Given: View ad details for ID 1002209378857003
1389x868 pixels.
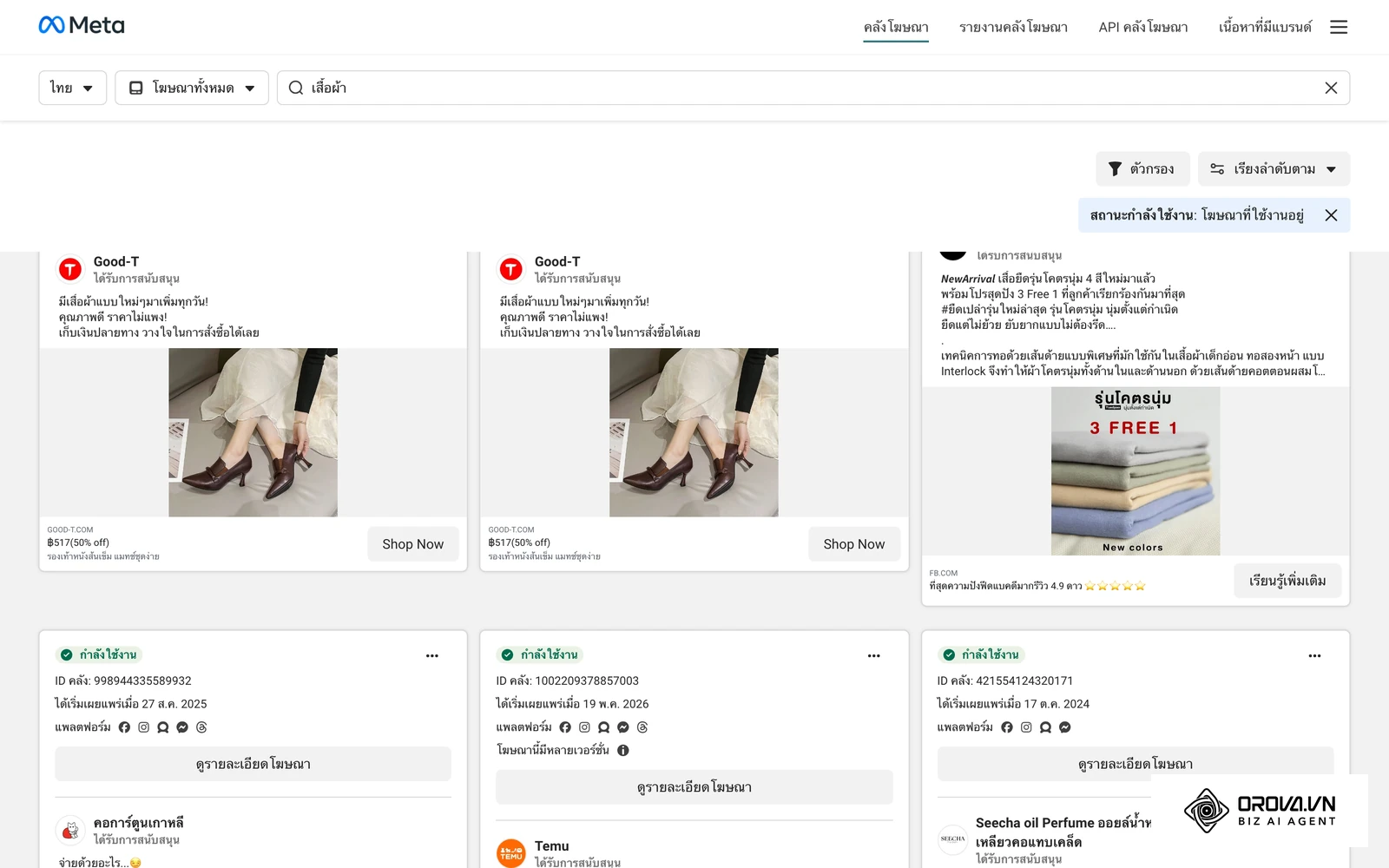Looking at the screenshot, I should pos(694,787).
